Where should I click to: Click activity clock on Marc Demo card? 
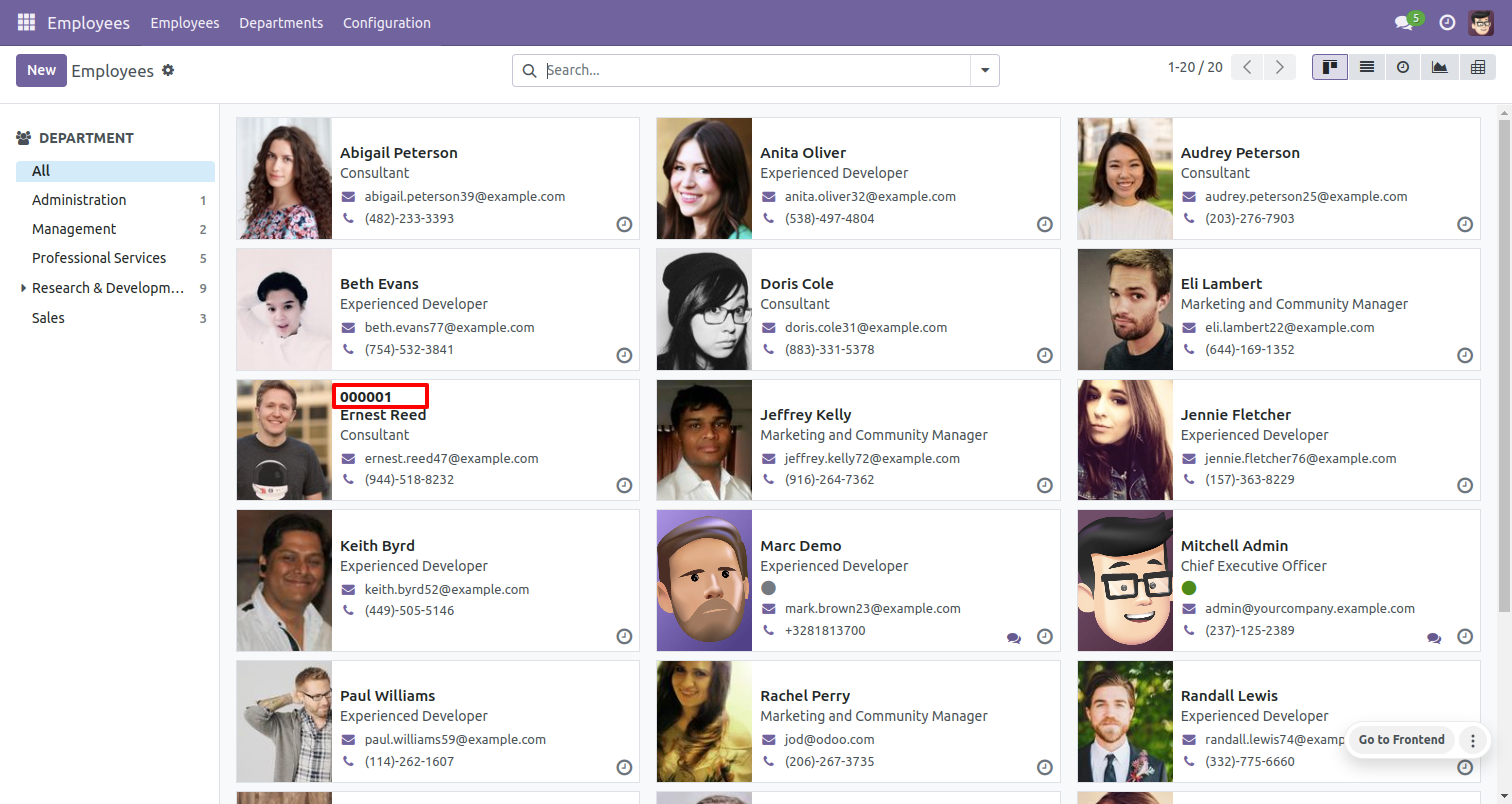[x=1045, y=636]
